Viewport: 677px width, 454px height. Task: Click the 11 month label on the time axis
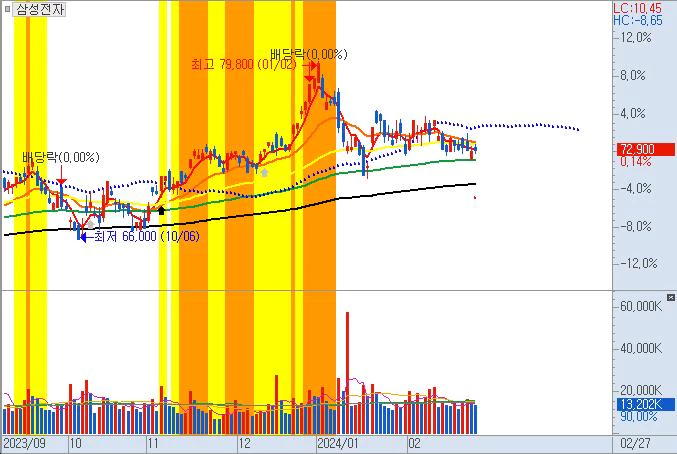[x=153, y=444]
